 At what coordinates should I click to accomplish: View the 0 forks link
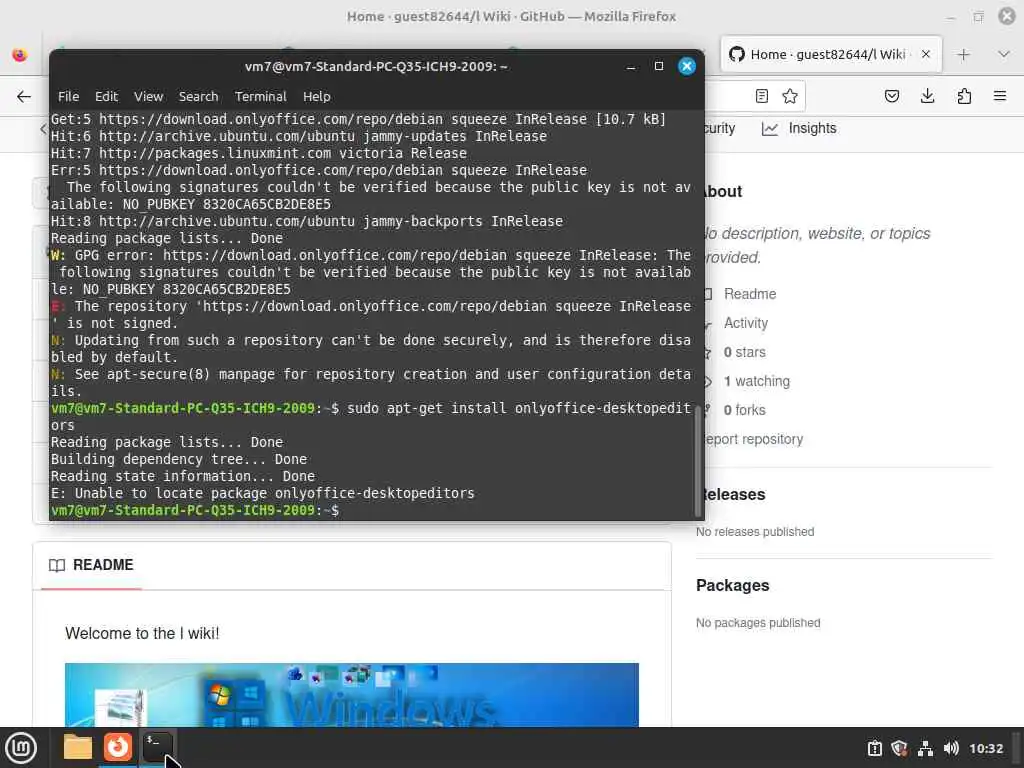click(x=744, y=410)
